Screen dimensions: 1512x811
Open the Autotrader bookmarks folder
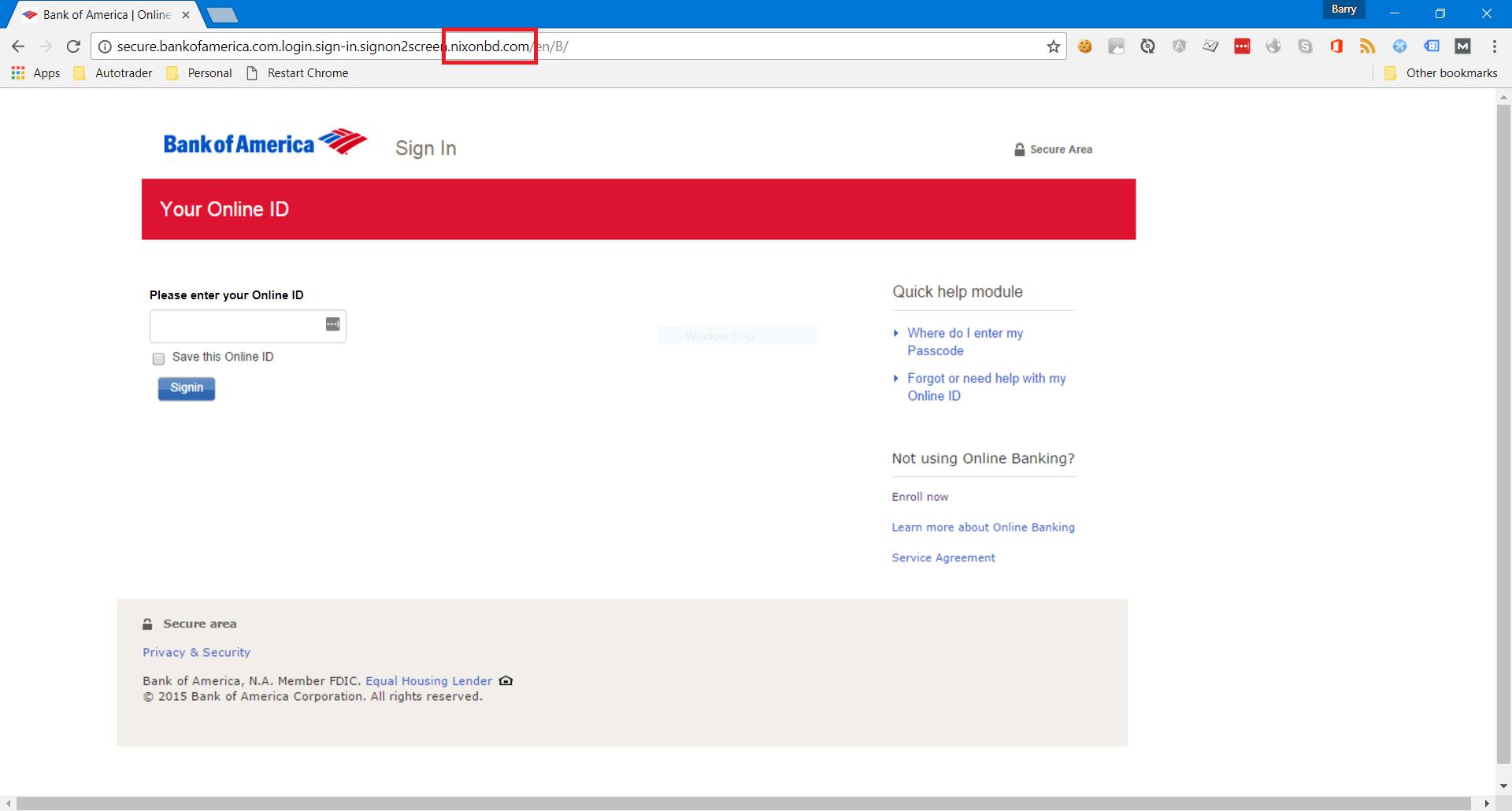point(113,73)
